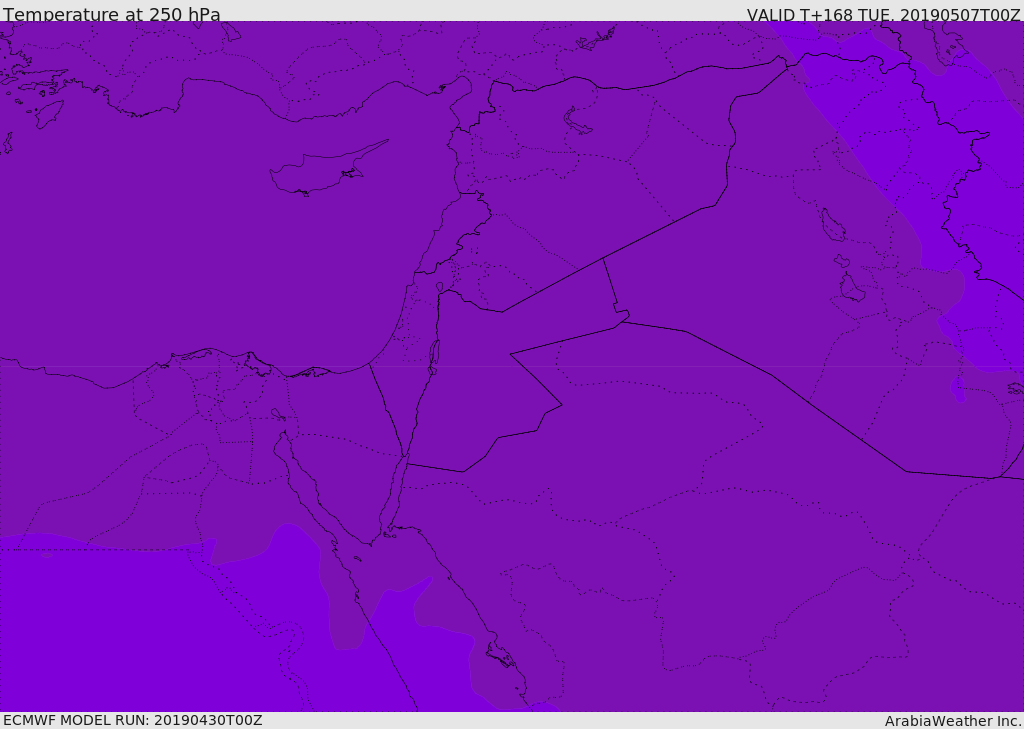Click the 'VALID T+168 TUE. 20190507T00Z' label
Screen dimensions: 1024x729
[884, 14]
